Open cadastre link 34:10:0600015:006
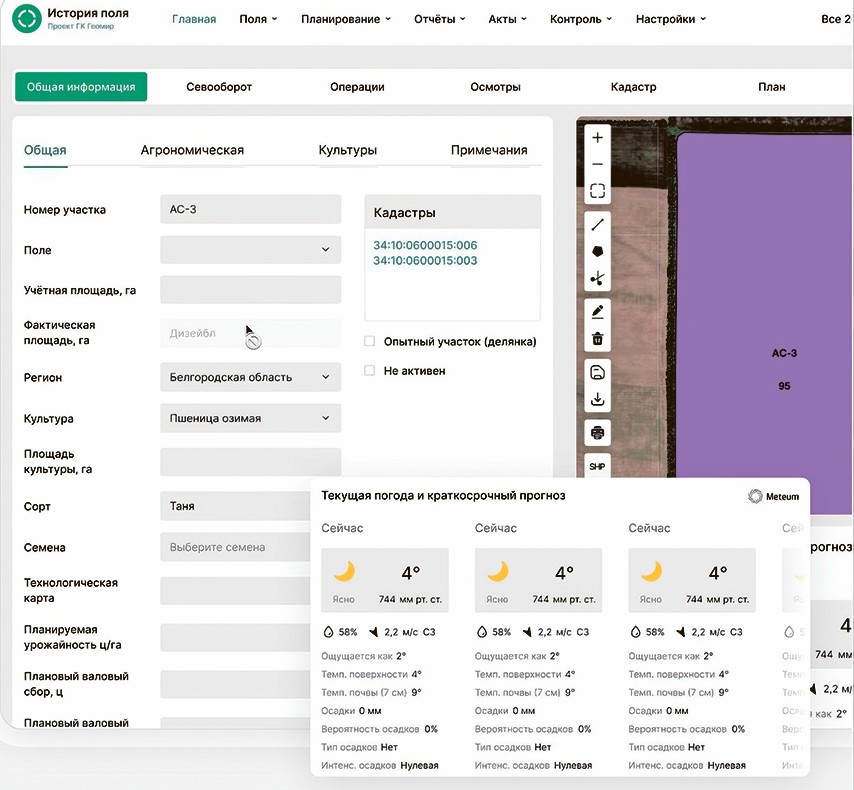854x790 pixels. (425, 245)
